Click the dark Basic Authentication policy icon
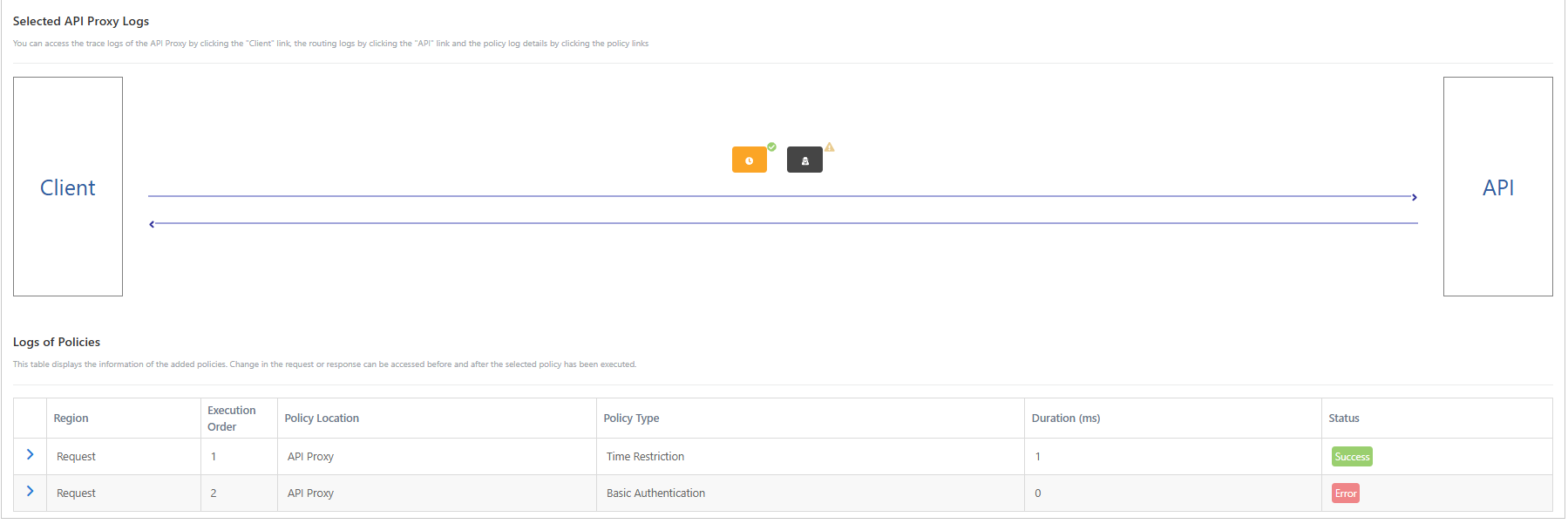Image resolution: width=1568 pixels, height=524 pixels. coord(804,160)
